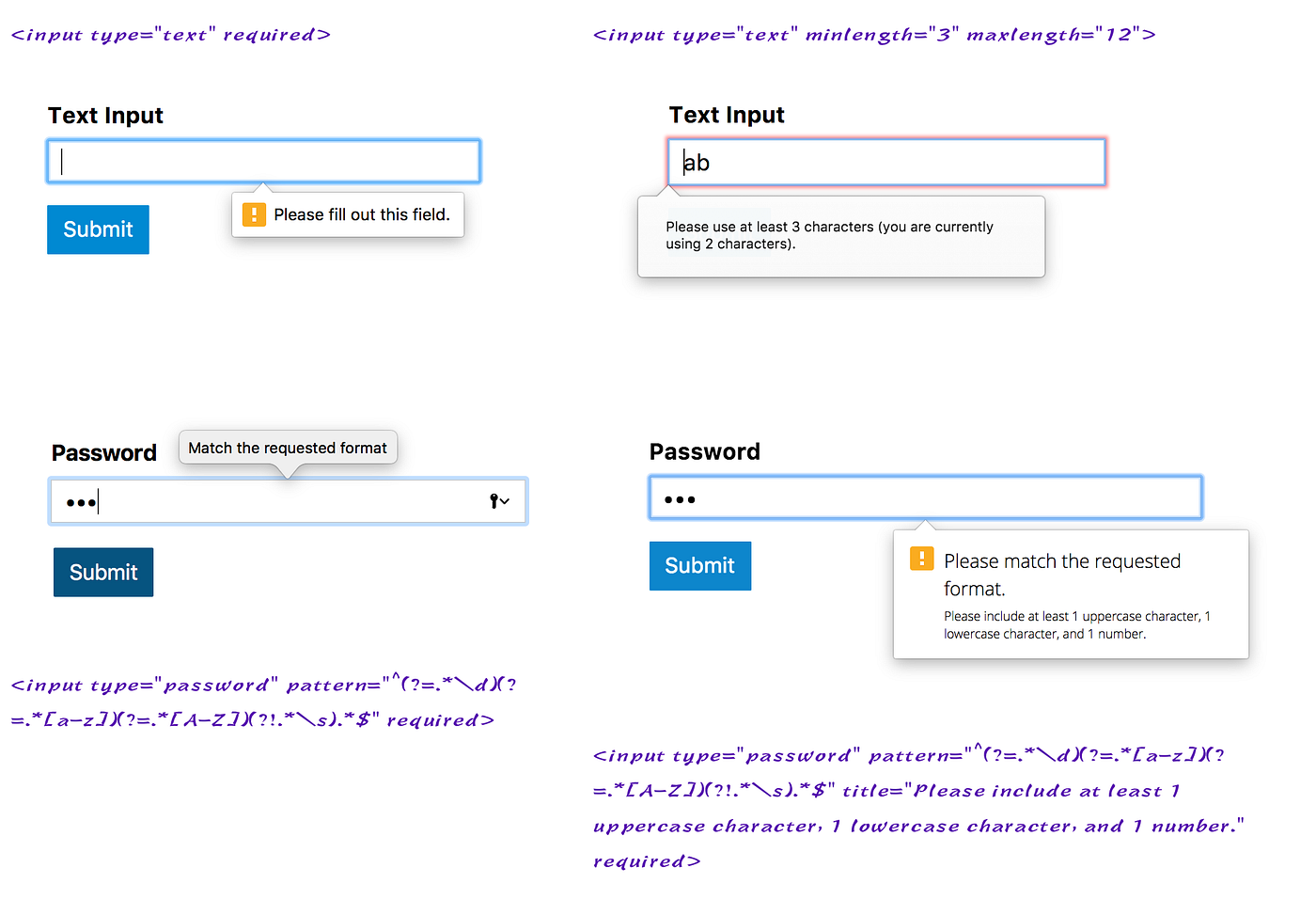Viewport: 1316px width, 899px height.
Task: Click the 'Please fill out this field.' tooltip
Action: (x=348, y=214)
